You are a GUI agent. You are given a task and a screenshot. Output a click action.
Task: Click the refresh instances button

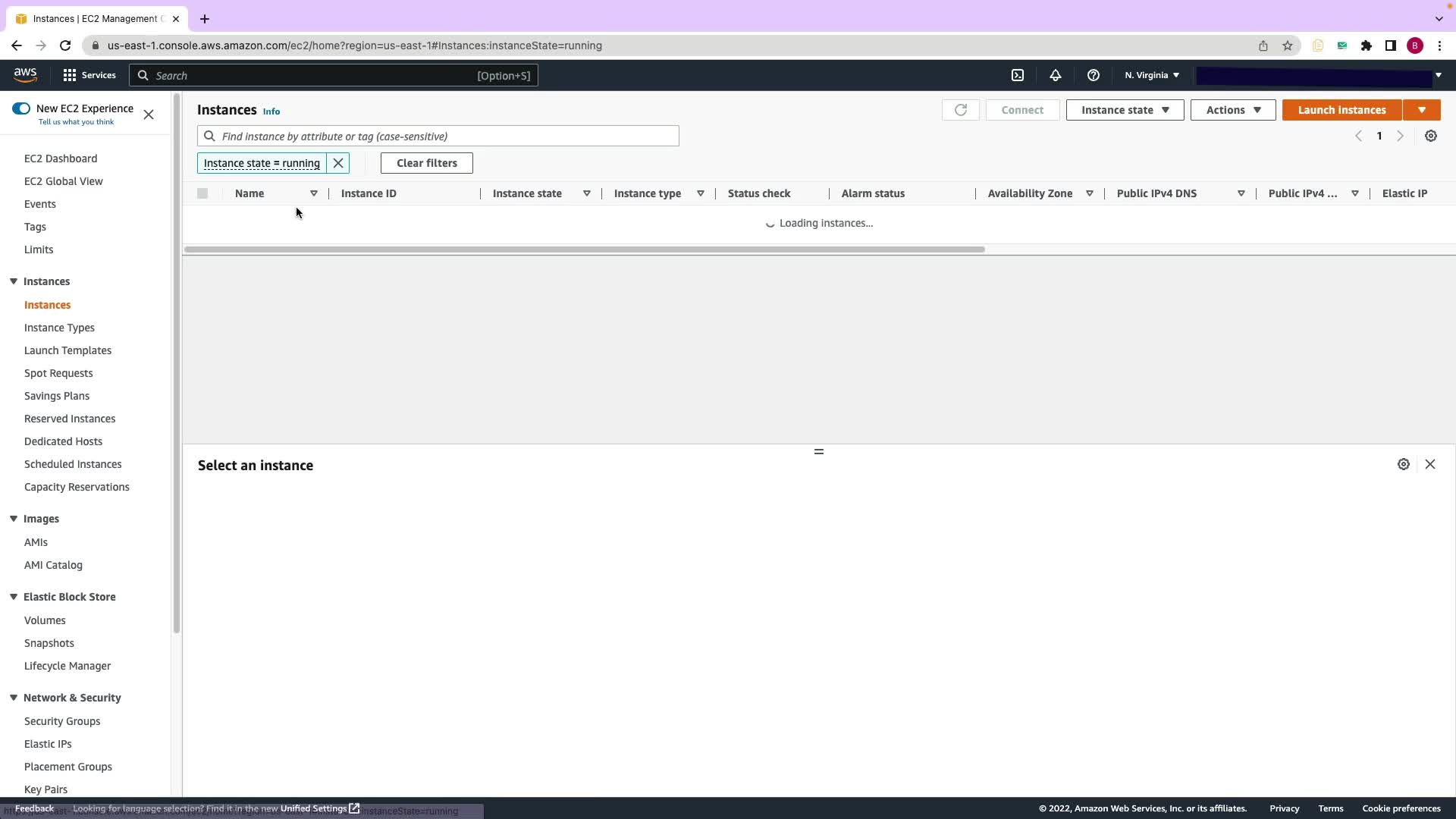(960, 110)
